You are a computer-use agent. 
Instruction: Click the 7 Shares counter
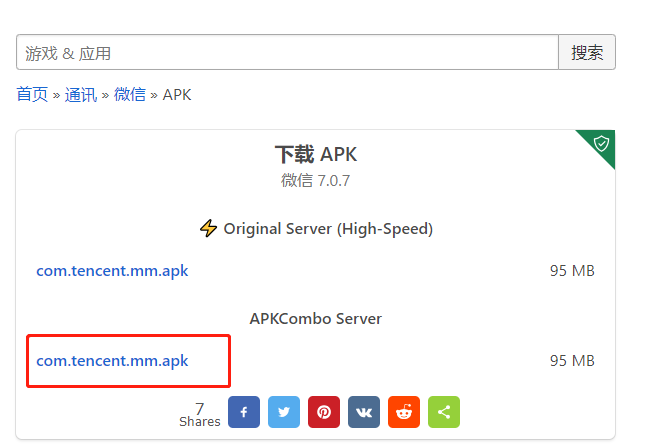coord(199,415)
